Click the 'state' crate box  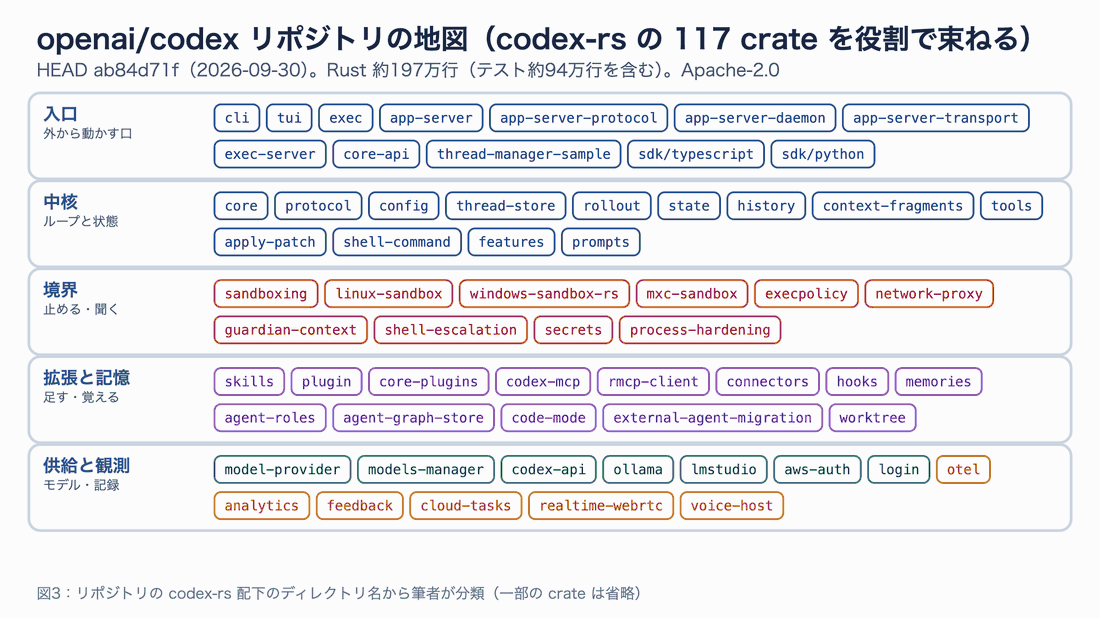point(689,206)
